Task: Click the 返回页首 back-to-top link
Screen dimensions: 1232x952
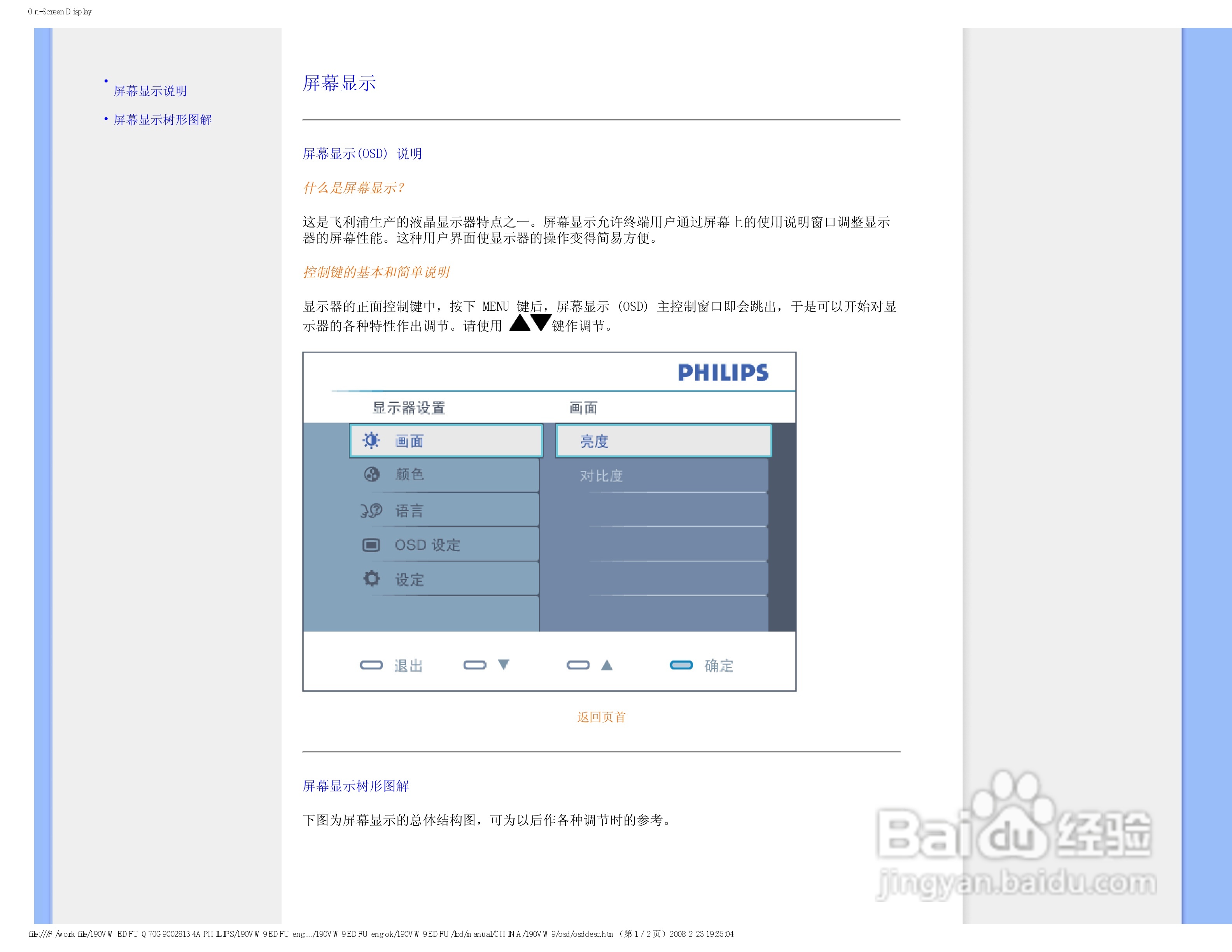Action: click(x=601, y=717)
